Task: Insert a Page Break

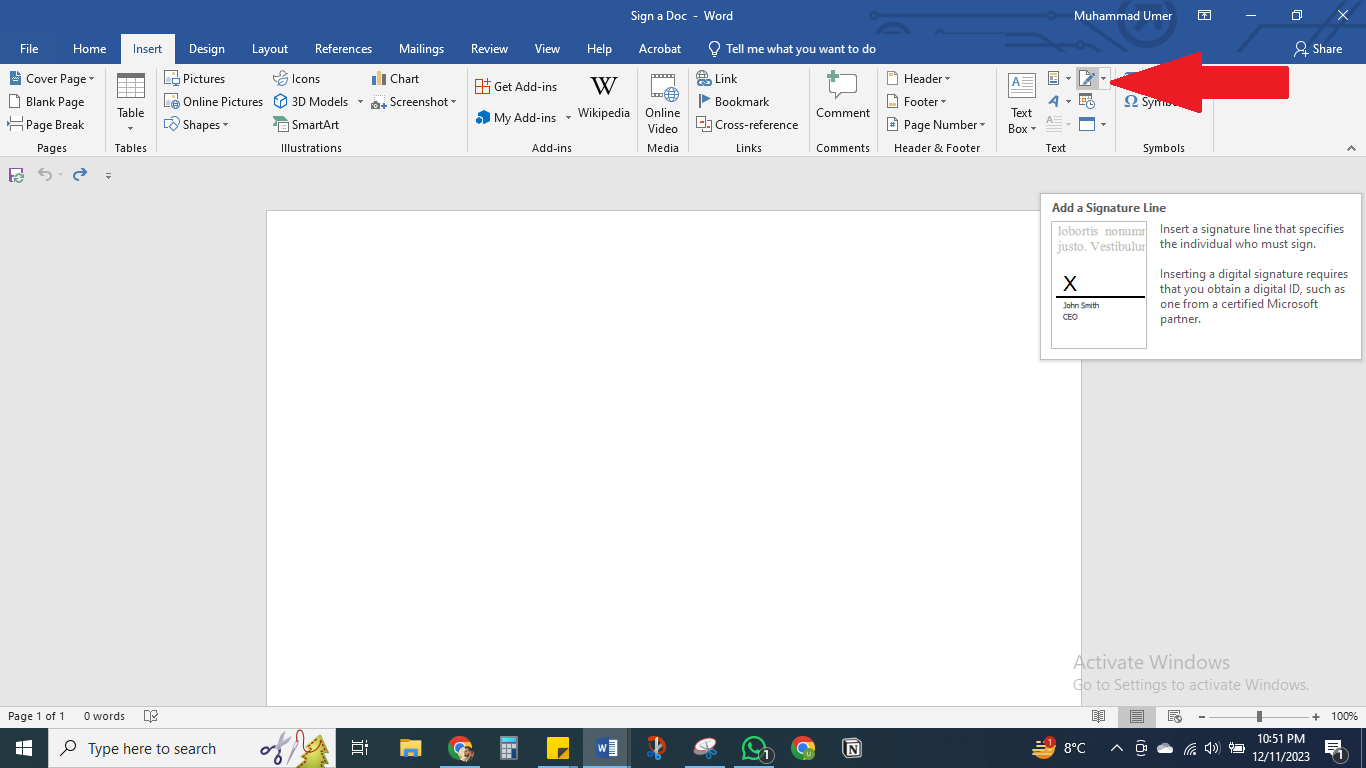Action: tap(46, 124)
